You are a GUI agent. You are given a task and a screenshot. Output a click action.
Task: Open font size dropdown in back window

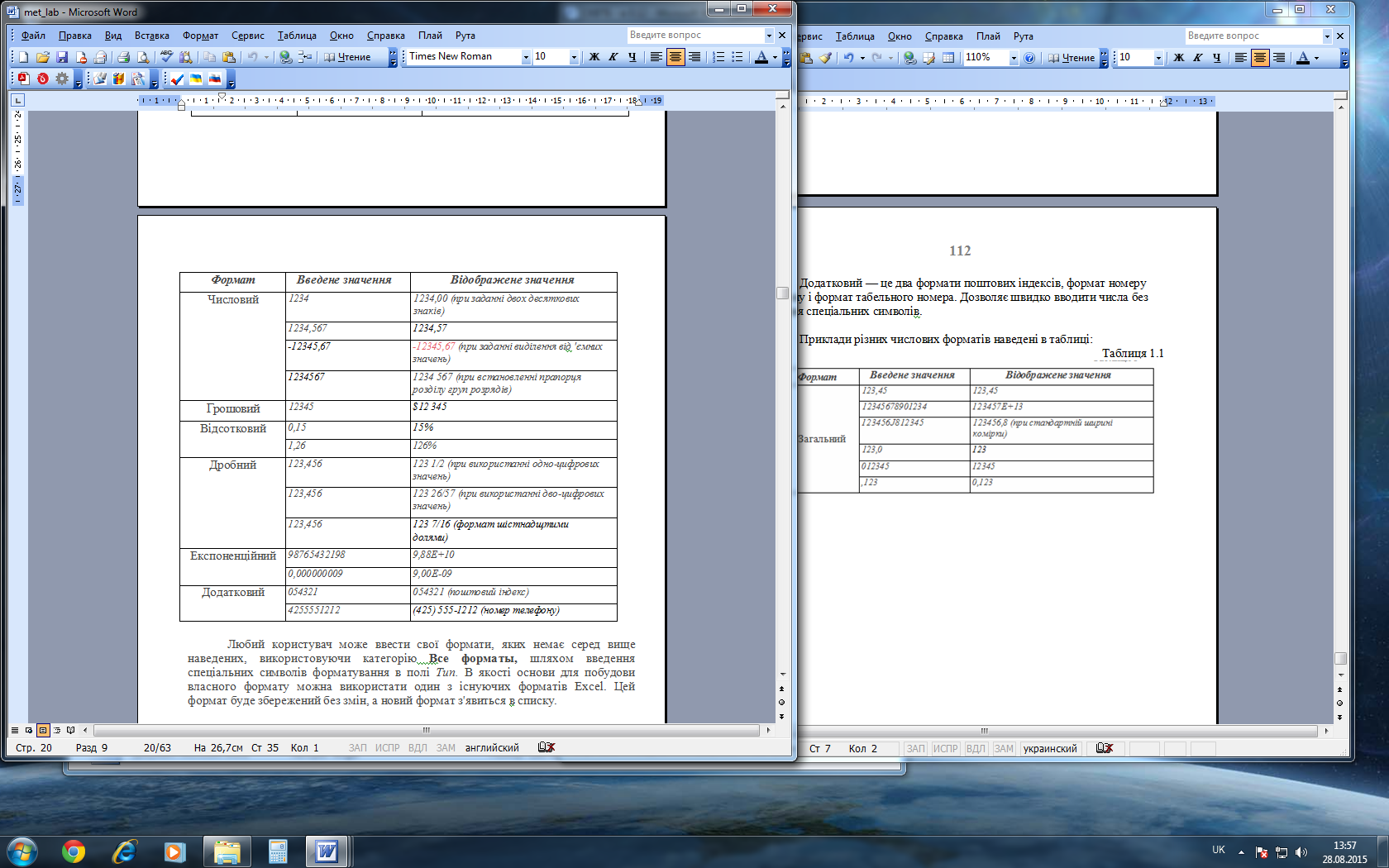click(x=1158, y=58)
